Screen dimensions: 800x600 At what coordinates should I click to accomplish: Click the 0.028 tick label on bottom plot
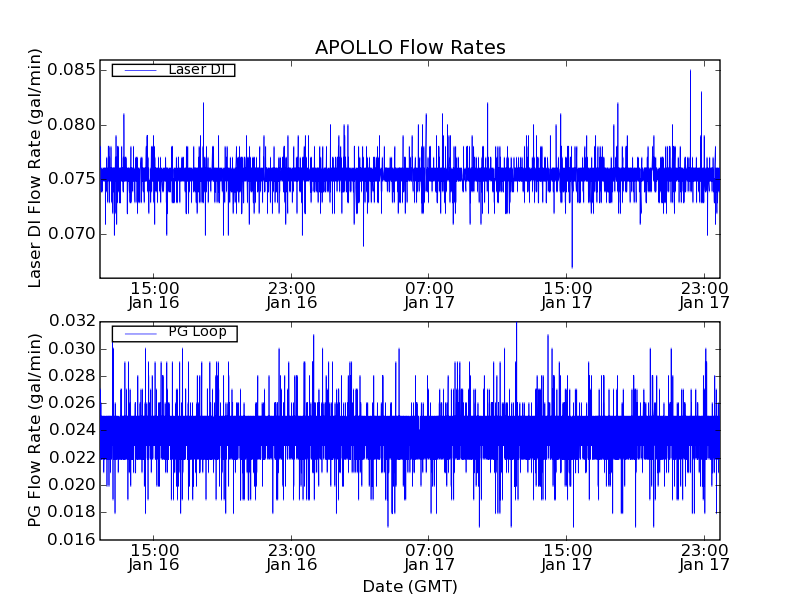[x=72, y=376]
